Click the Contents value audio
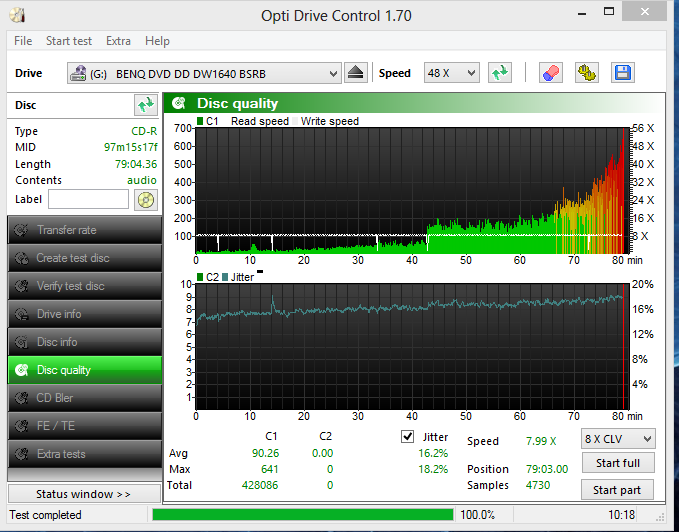 click(x=142, y=180)
